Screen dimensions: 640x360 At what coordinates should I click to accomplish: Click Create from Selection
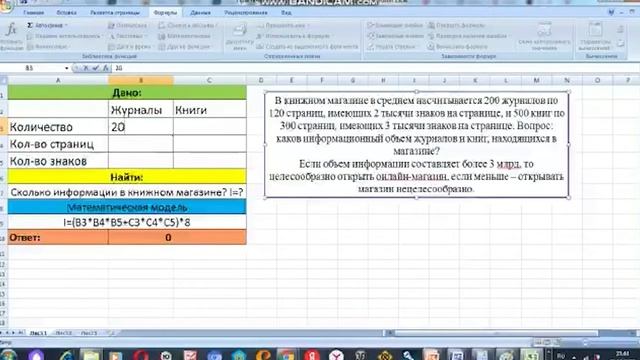307,47
